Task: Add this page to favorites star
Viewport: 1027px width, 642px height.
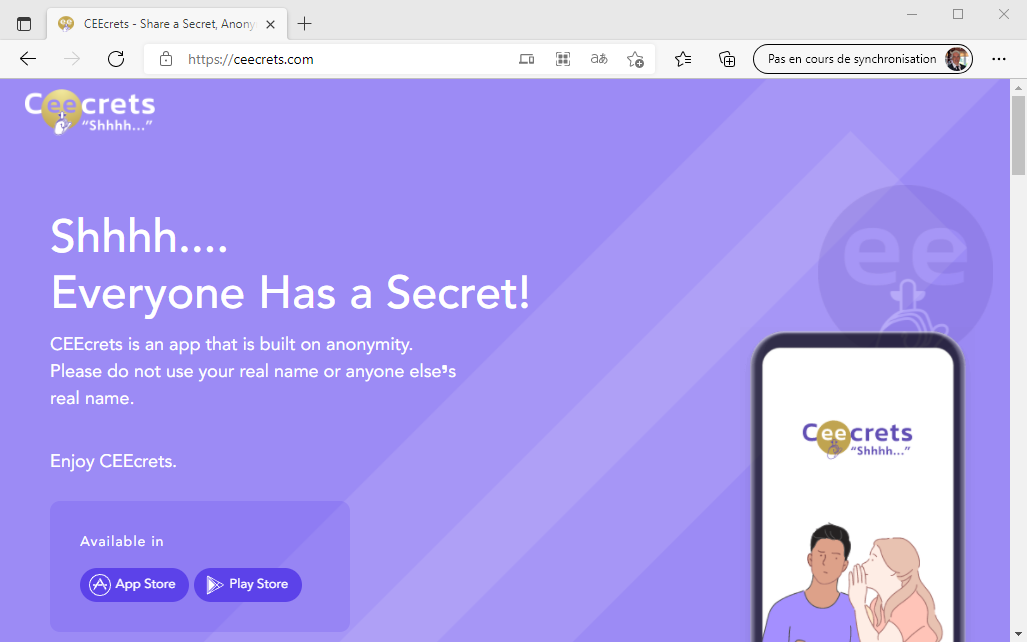Action: click(x=635, y=59)
